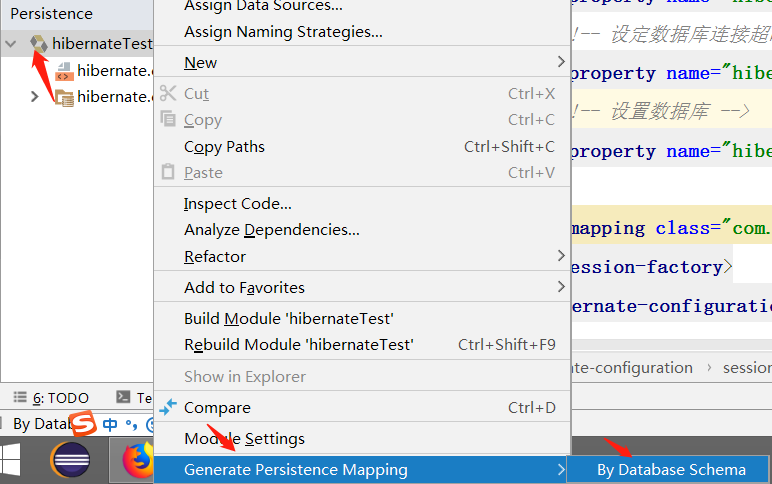Screen dimensions: 772x484
Task: Click the hibernateTest module icon
Action: [39, 44]
